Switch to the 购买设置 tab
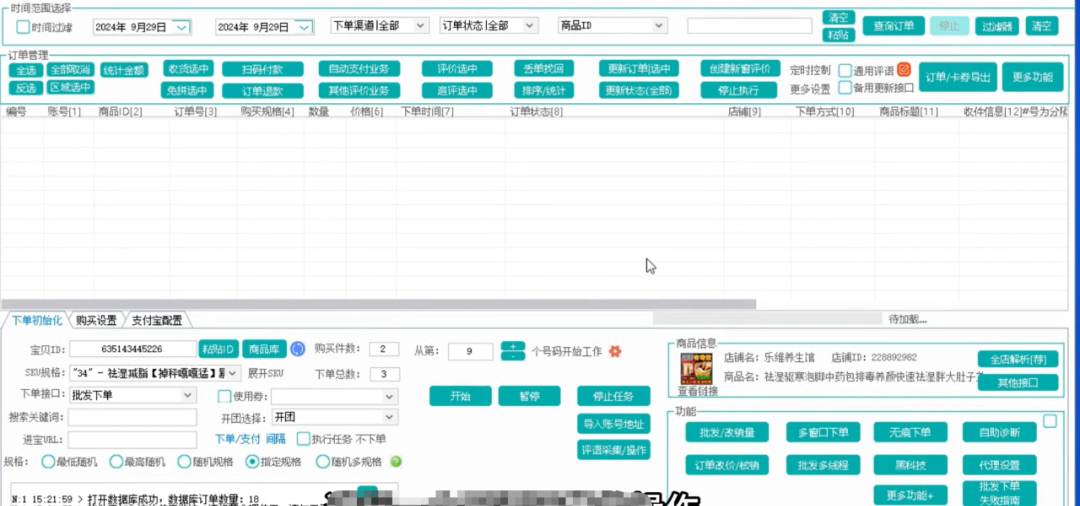The image size is (1080, 506). pos(96,320)
